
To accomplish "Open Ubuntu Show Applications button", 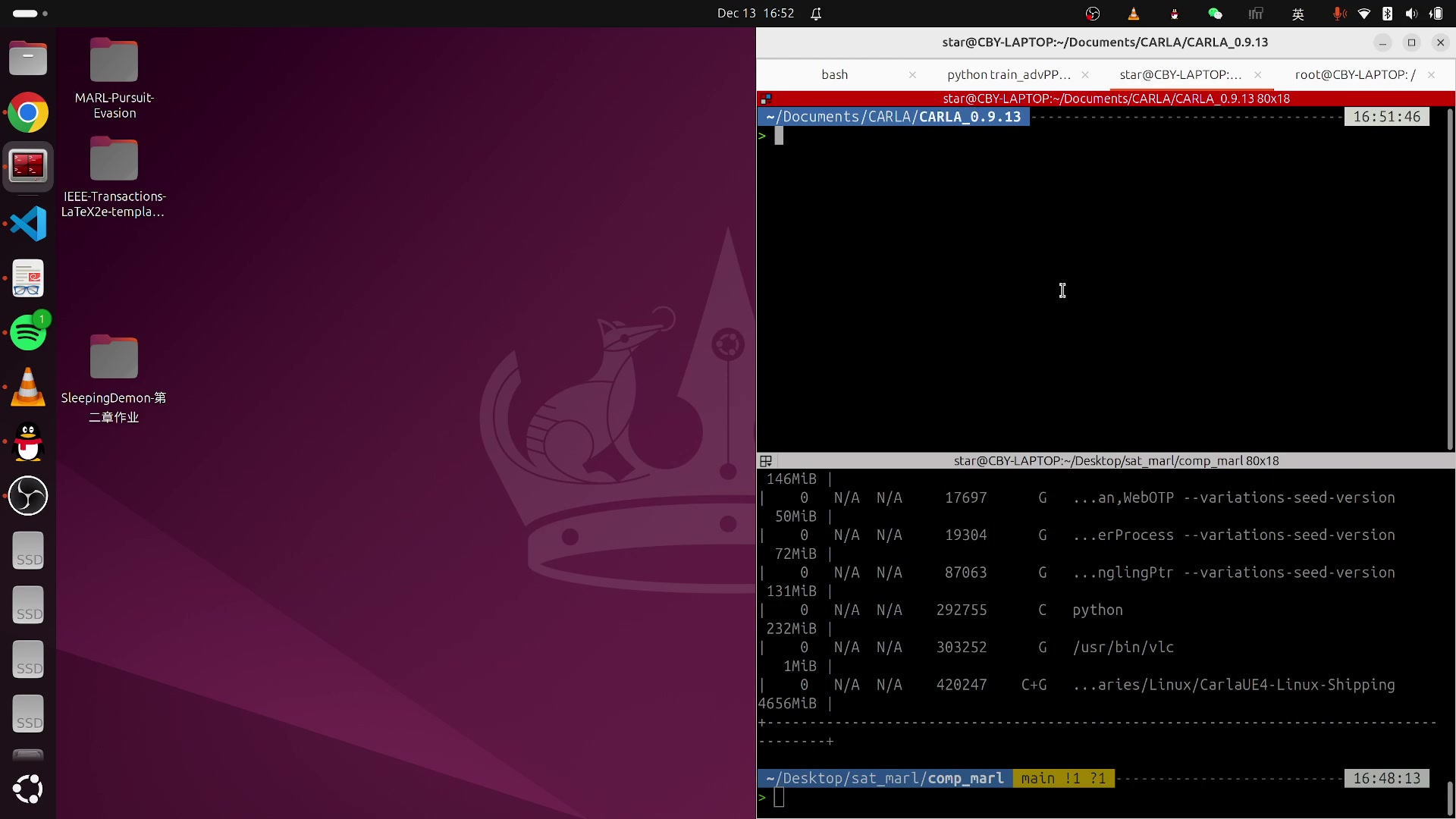I will [x=28, y=789].
